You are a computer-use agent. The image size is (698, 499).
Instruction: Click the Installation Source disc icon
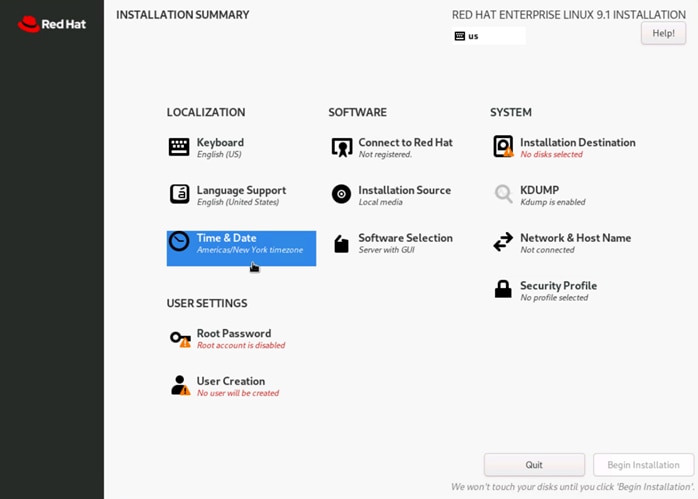pyautogui.click(x=341, y=194)
